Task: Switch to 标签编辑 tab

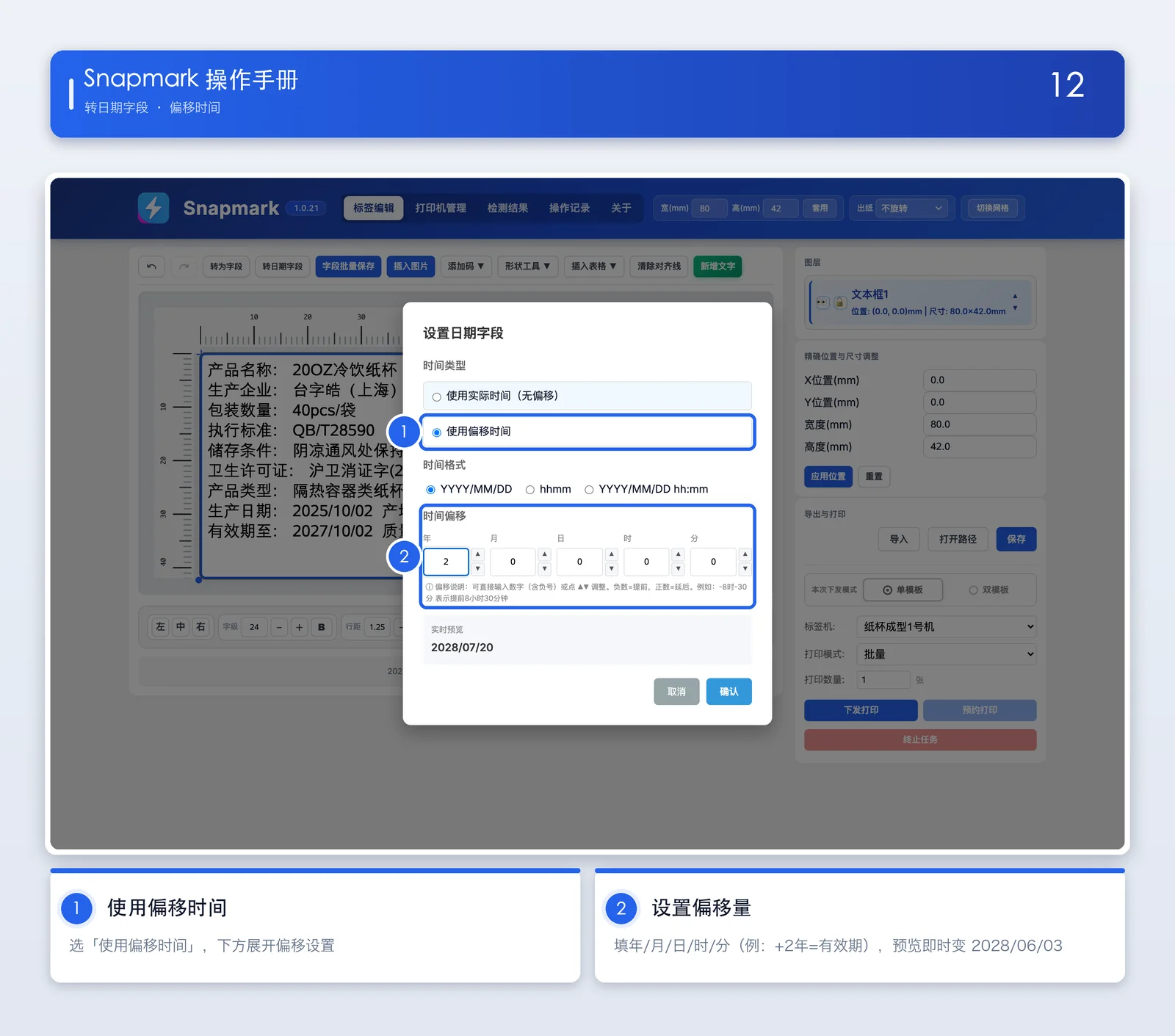Action: [374, 208]
